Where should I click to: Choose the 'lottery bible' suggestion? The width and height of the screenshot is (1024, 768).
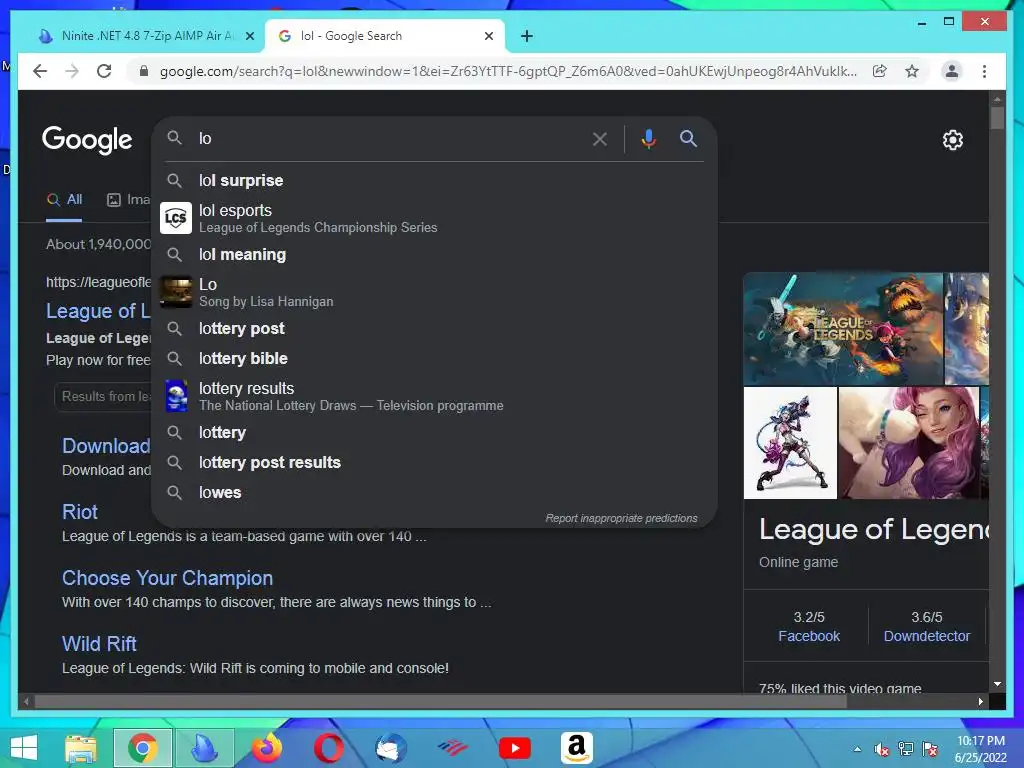click(434, 358)
